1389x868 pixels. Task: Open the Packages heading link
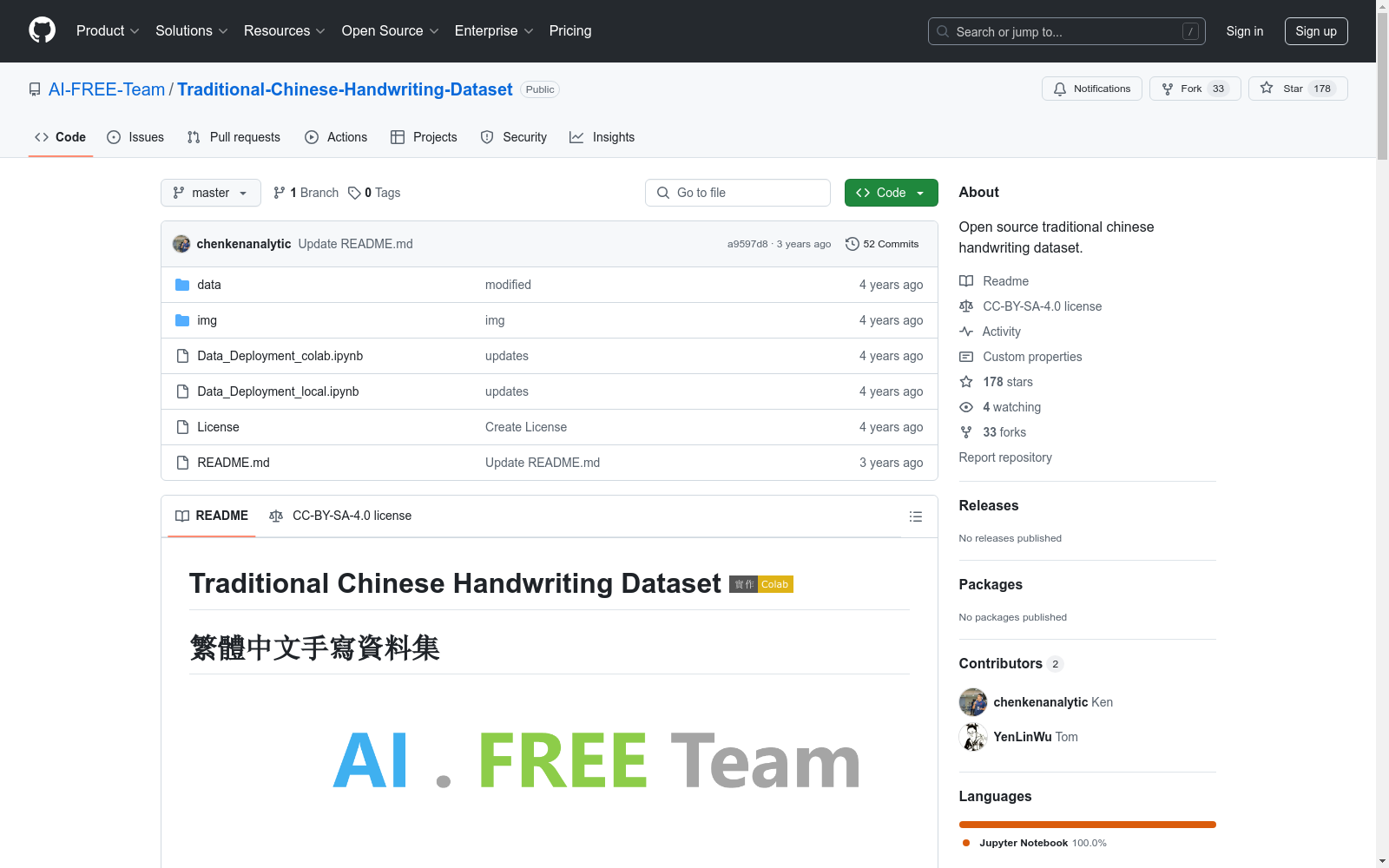point(991,585)
